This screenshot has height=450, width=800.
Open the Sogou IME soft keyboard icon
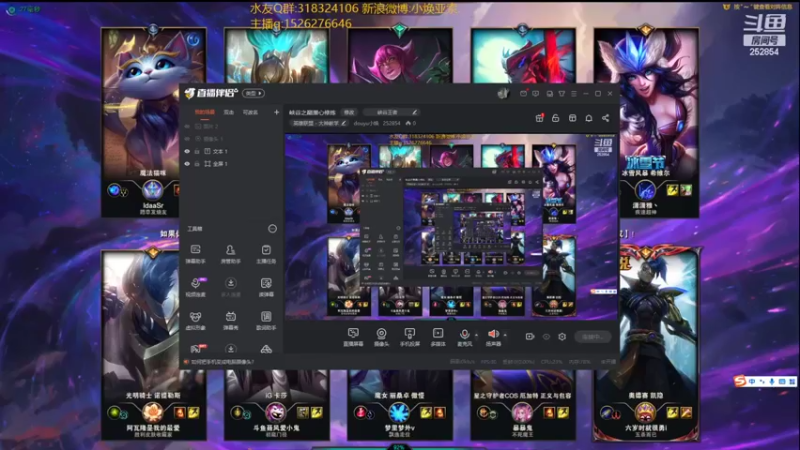782,381
